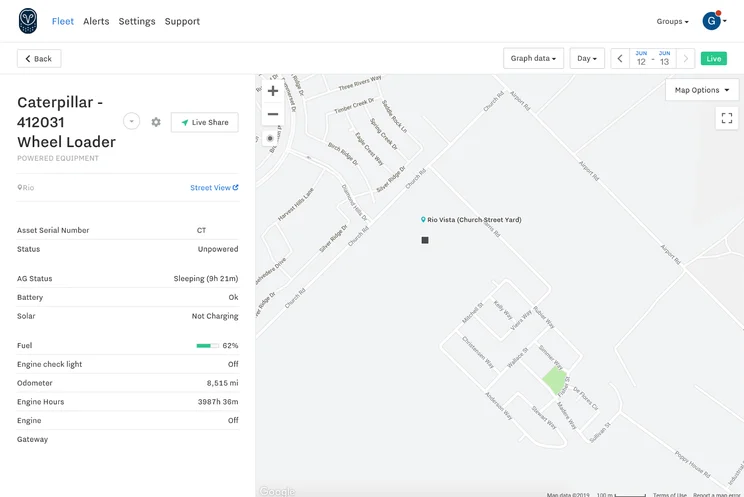This screenshot has width=744, height=497.
Task: Open the Map Options dropdown
Action: click(x=702, y=90)
